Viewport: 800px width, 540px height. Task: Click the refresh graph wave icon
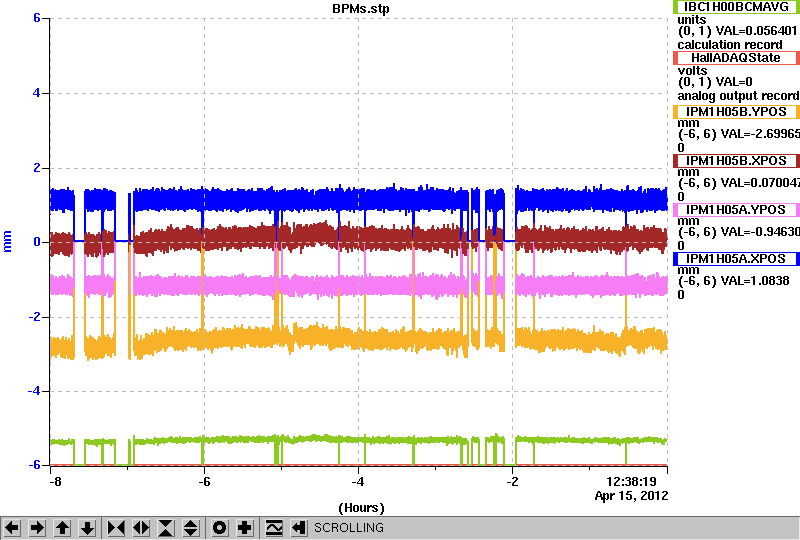[274, 528]
